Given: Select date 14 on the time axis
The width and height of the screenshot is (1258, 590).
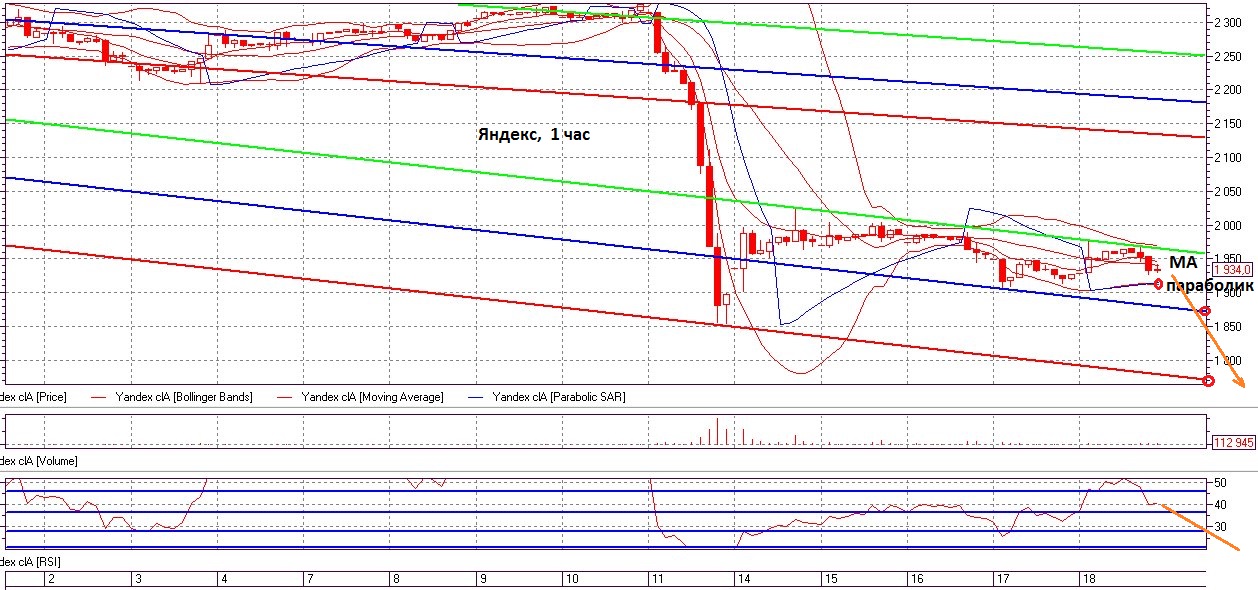Looking at the screenshot, I should click(744, 579).
